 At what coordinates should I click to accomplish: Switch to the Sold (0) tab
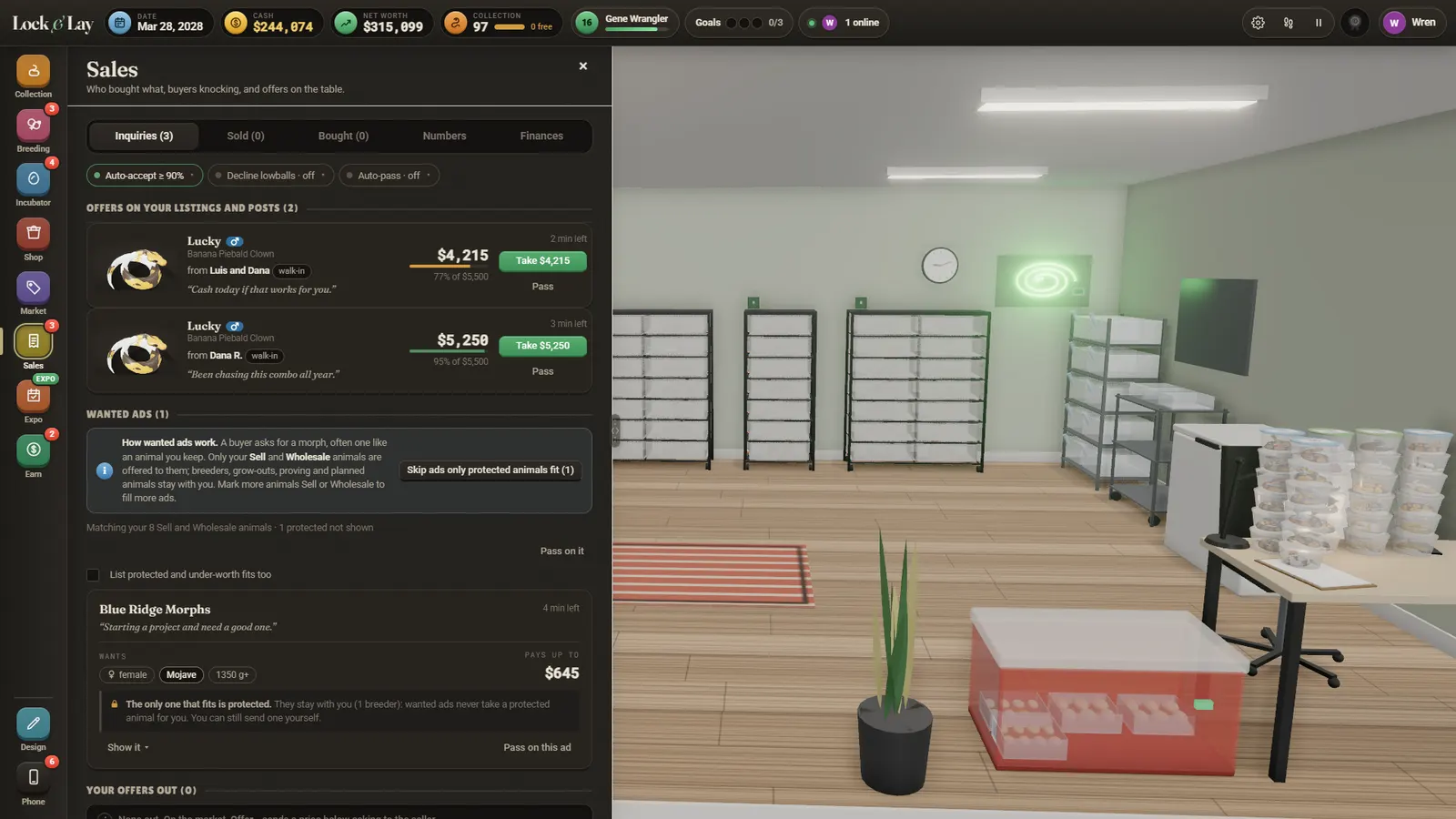(246, 136)
